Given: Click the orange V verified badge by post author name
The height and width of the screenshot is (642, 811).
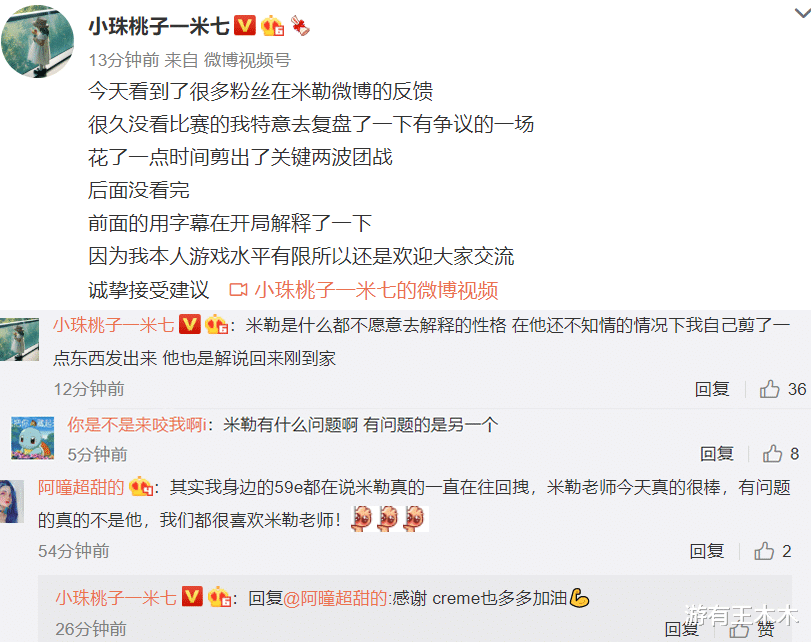Looking at the screenshot, I should pos(245,25).
